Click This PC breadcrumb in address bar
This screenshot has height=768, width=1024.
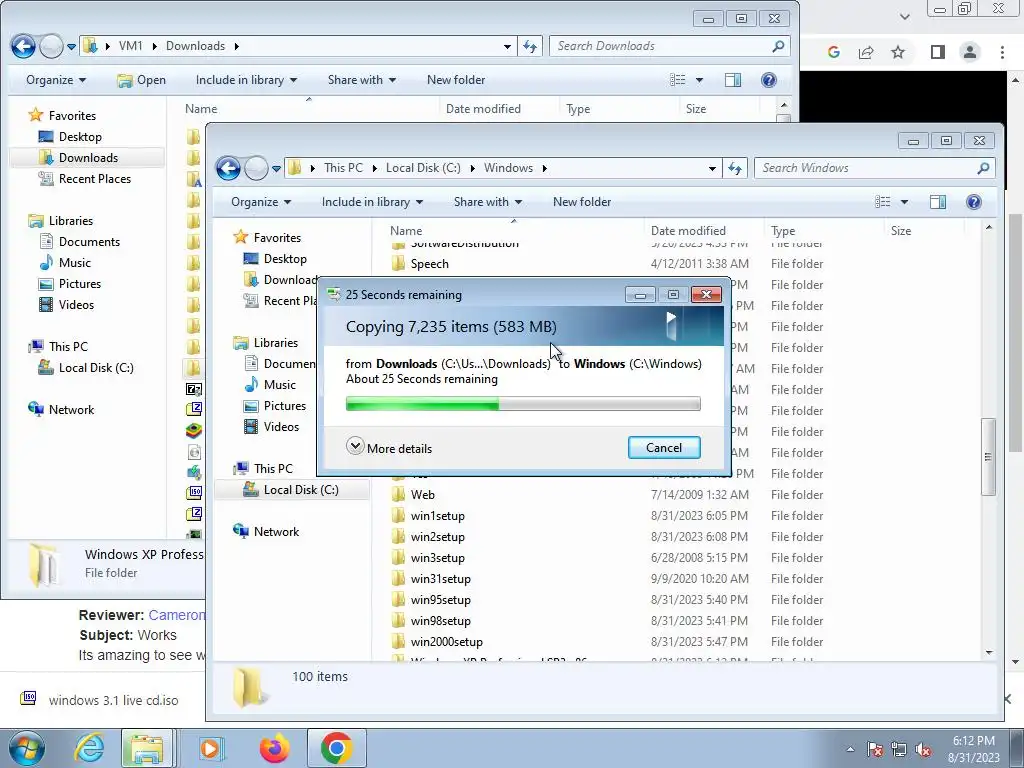point(343,168)
